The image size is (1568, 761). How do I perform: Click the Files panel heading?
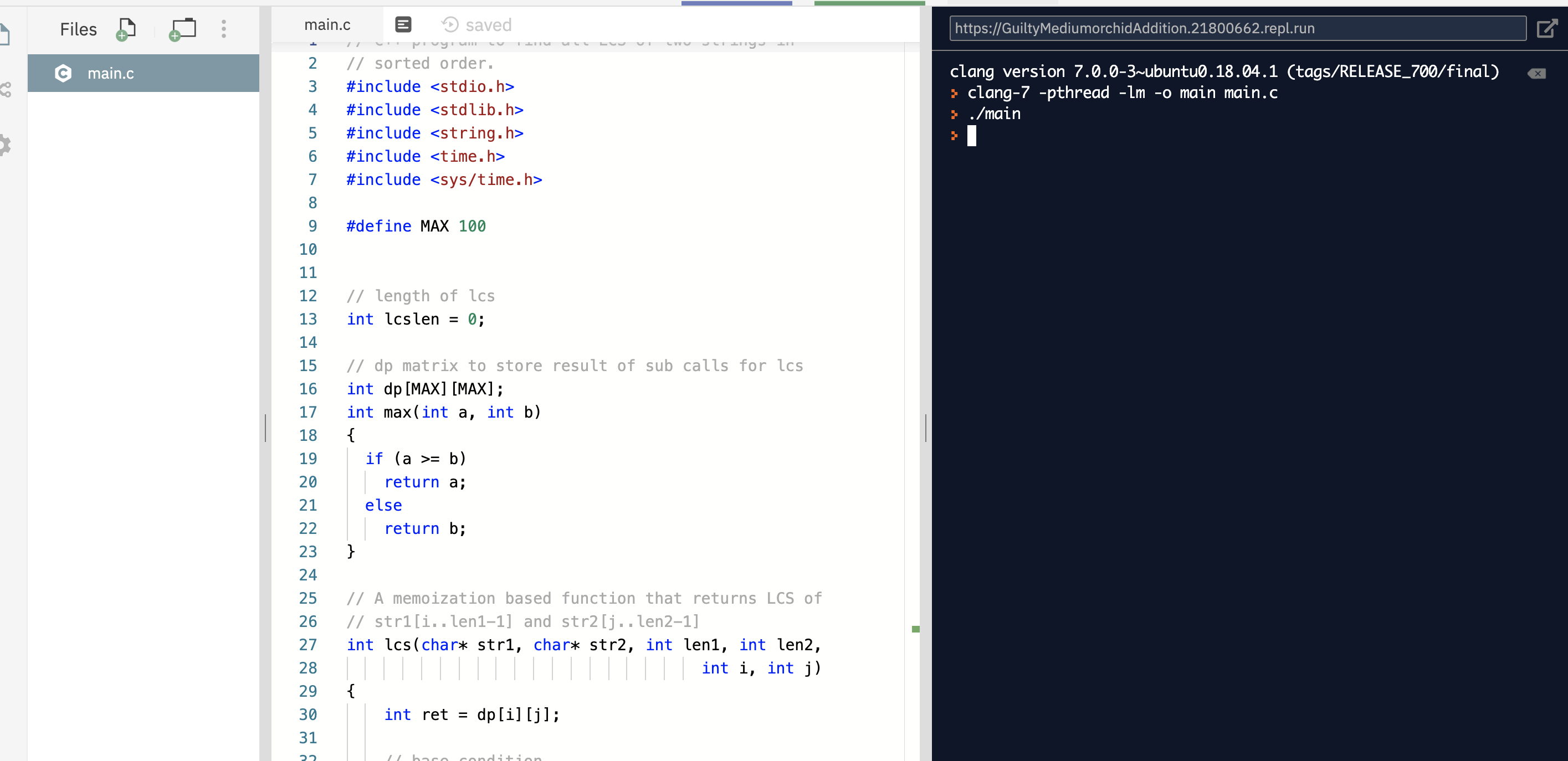[x=78, y=29]
